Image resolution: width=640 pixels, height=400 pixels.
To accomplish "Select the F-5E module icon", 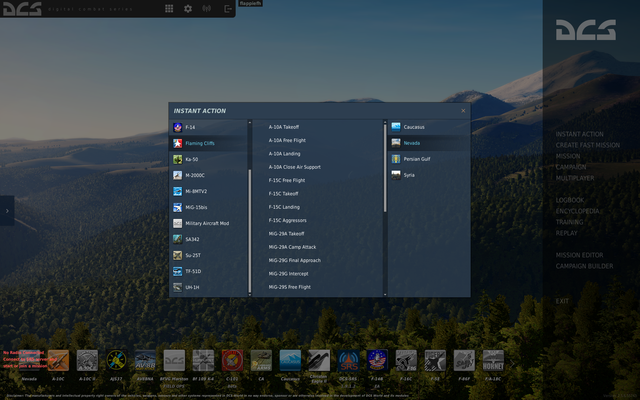I will point(435,360).
